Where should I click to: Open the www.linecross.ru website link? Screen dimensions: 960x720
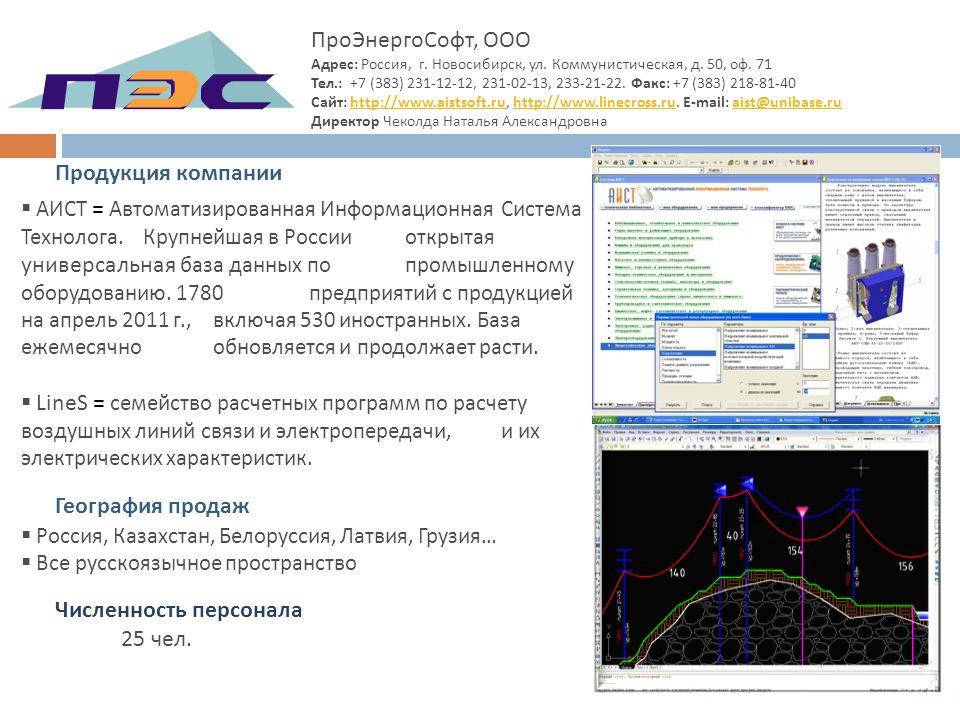(594, 102)
